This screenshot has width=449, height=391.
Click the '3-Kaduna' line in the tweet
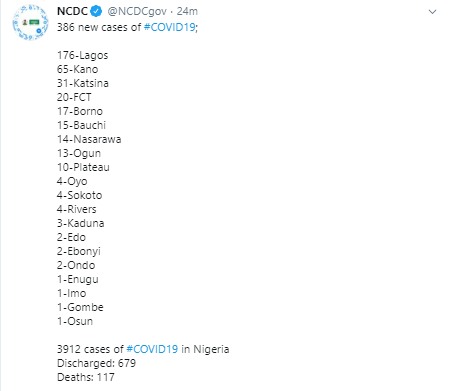tap(80, 223)
